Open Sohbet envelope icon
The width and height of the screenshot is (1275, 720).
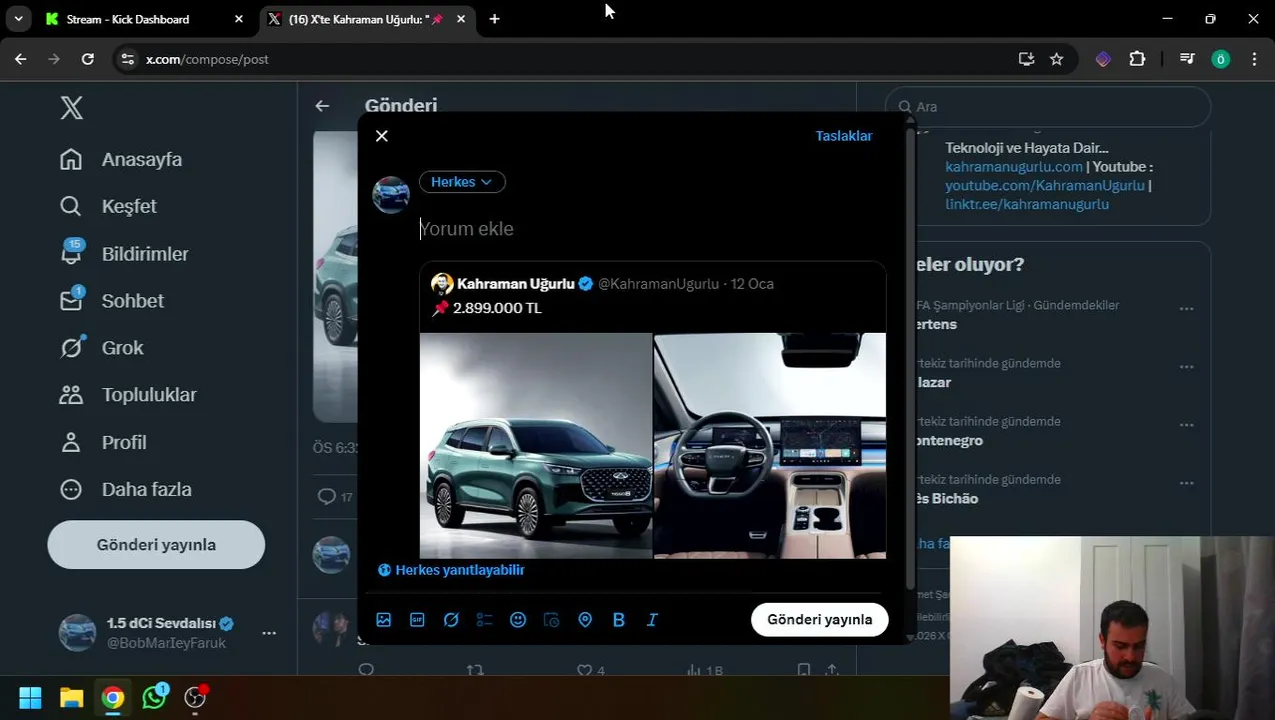tap(71, 300)
